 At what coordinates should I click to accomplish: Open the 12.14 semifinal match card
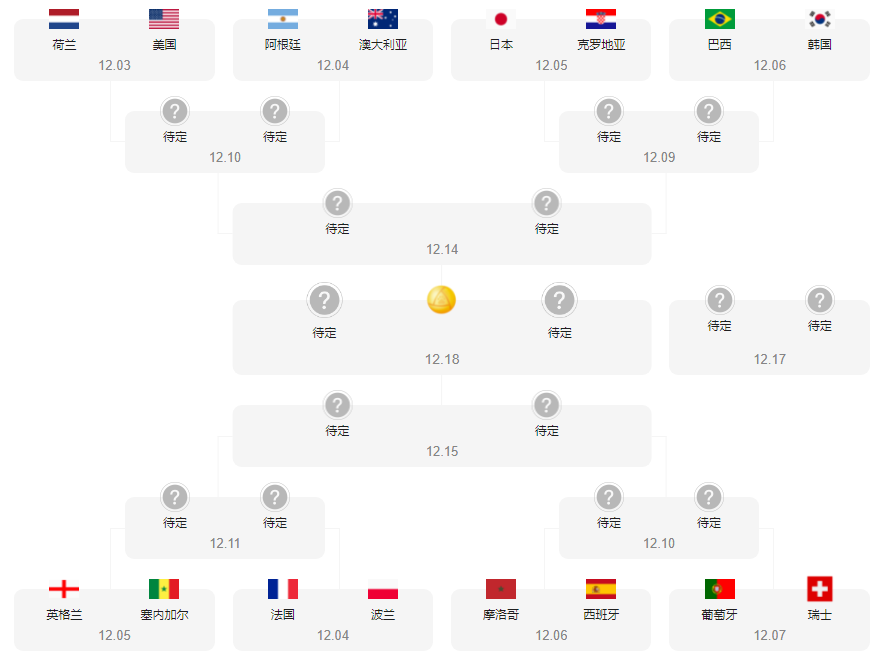442,234
